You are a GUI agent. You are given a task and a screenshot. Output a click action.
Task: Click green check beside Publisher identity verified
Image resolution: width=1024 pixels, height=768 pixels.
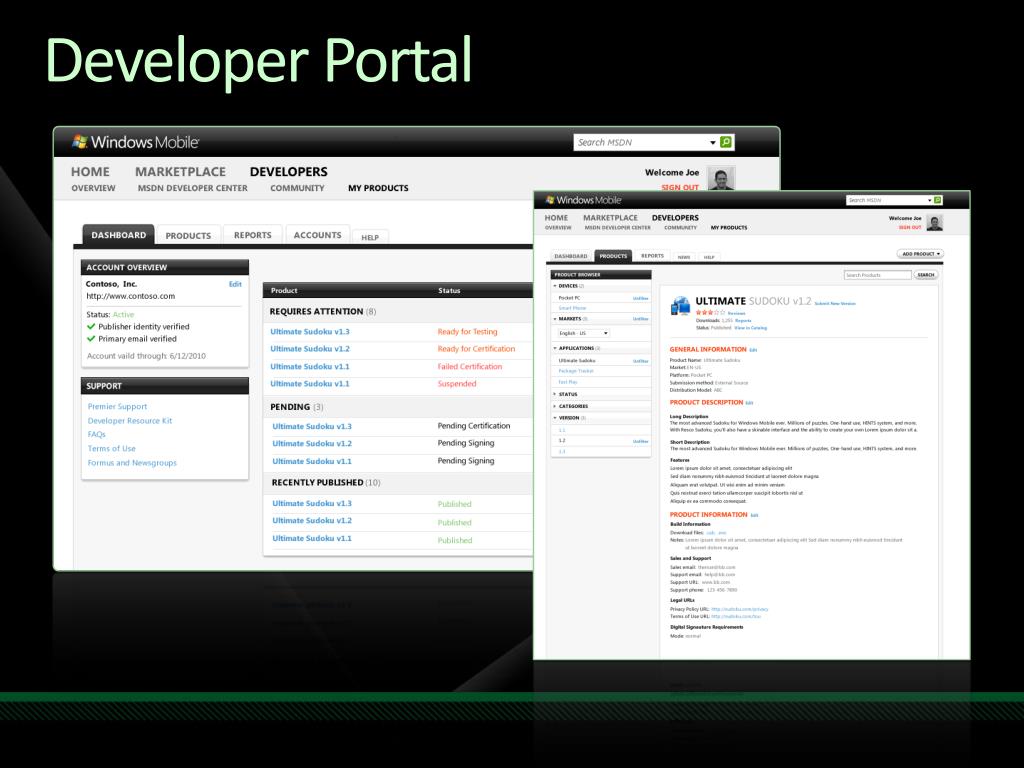coord(91,326)
